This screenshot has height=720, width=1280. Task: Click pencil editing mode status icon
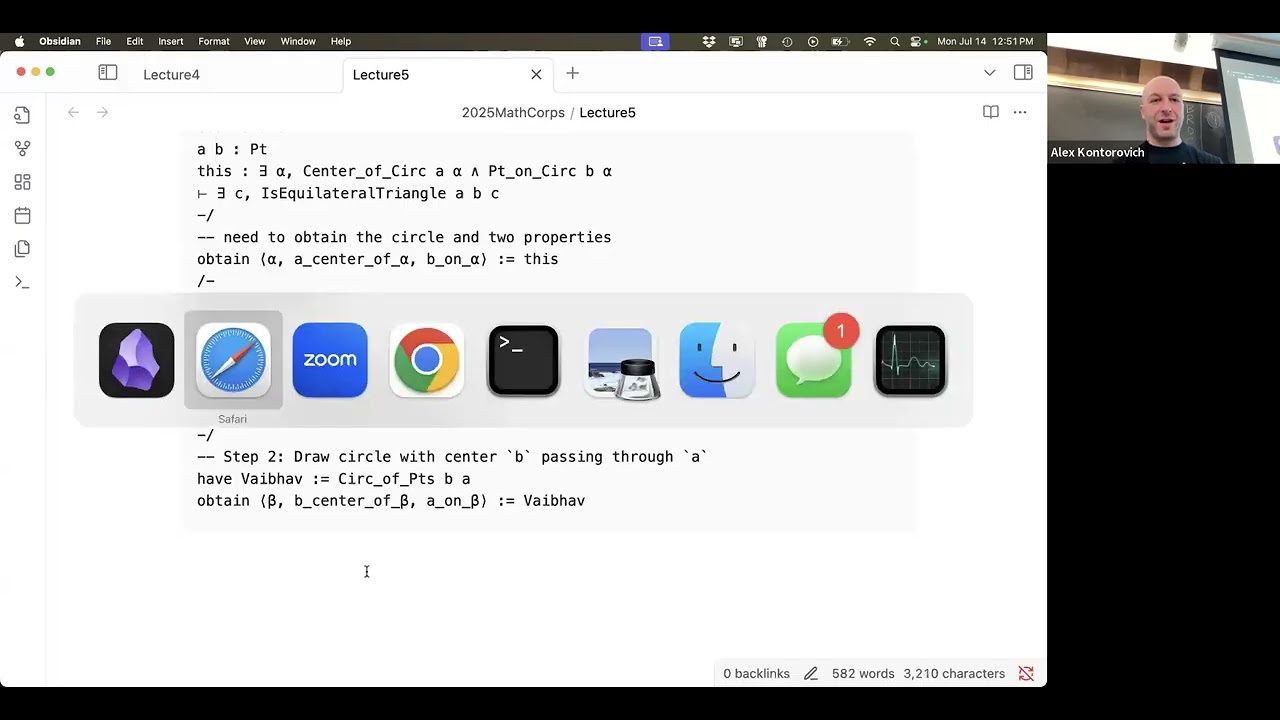pos(811,673)
